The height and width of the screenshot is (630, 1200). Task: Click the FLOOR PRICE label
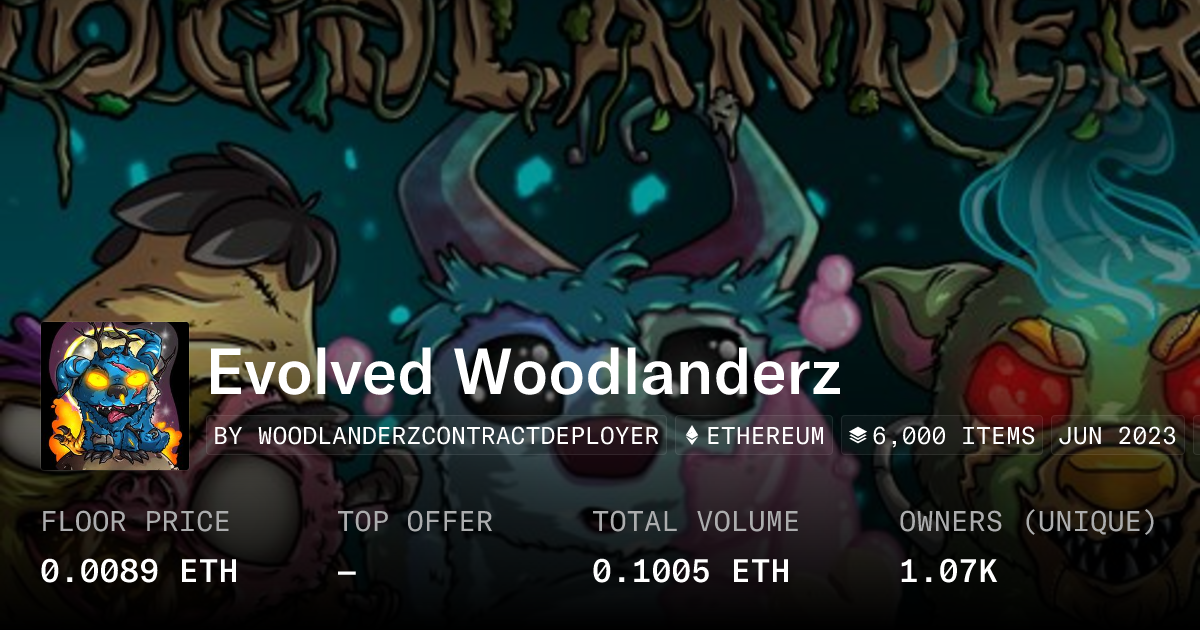pos(135,522)
